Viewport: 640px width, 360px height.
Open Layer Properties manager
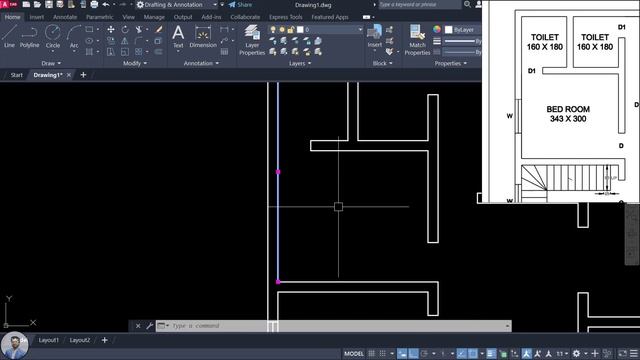point(252,40)
